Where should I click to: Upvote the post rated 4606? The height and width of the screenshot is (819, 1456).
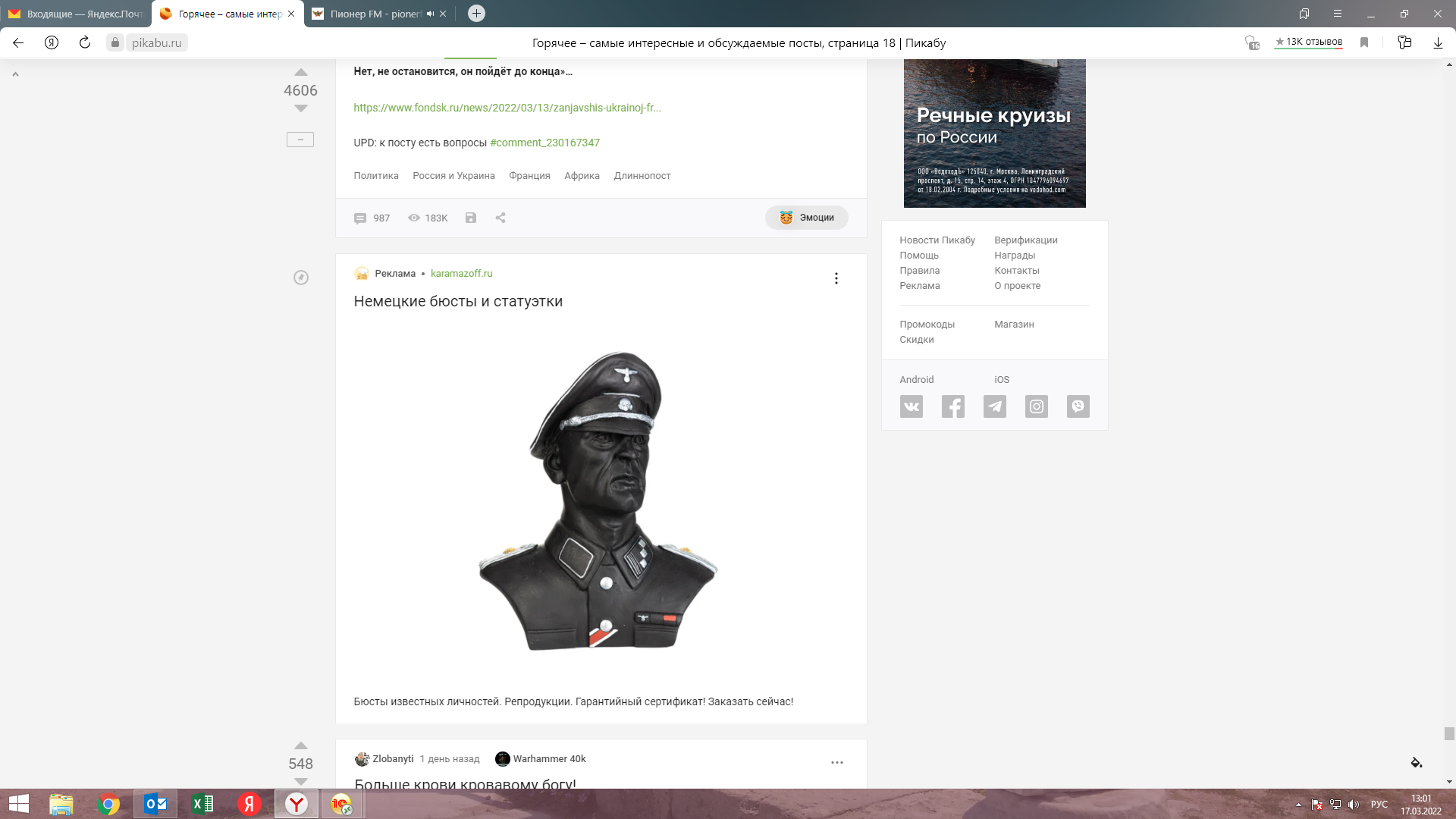(x=300, y=73)
